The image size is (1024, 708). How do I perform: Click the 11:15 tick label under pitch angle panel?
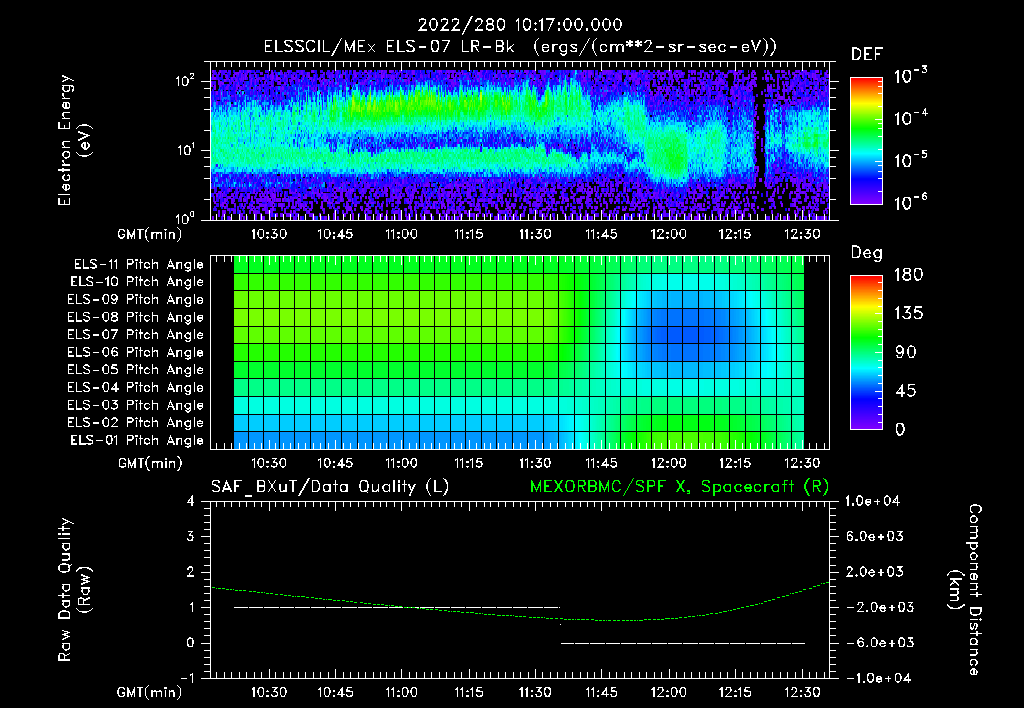(x=468, y=464)
